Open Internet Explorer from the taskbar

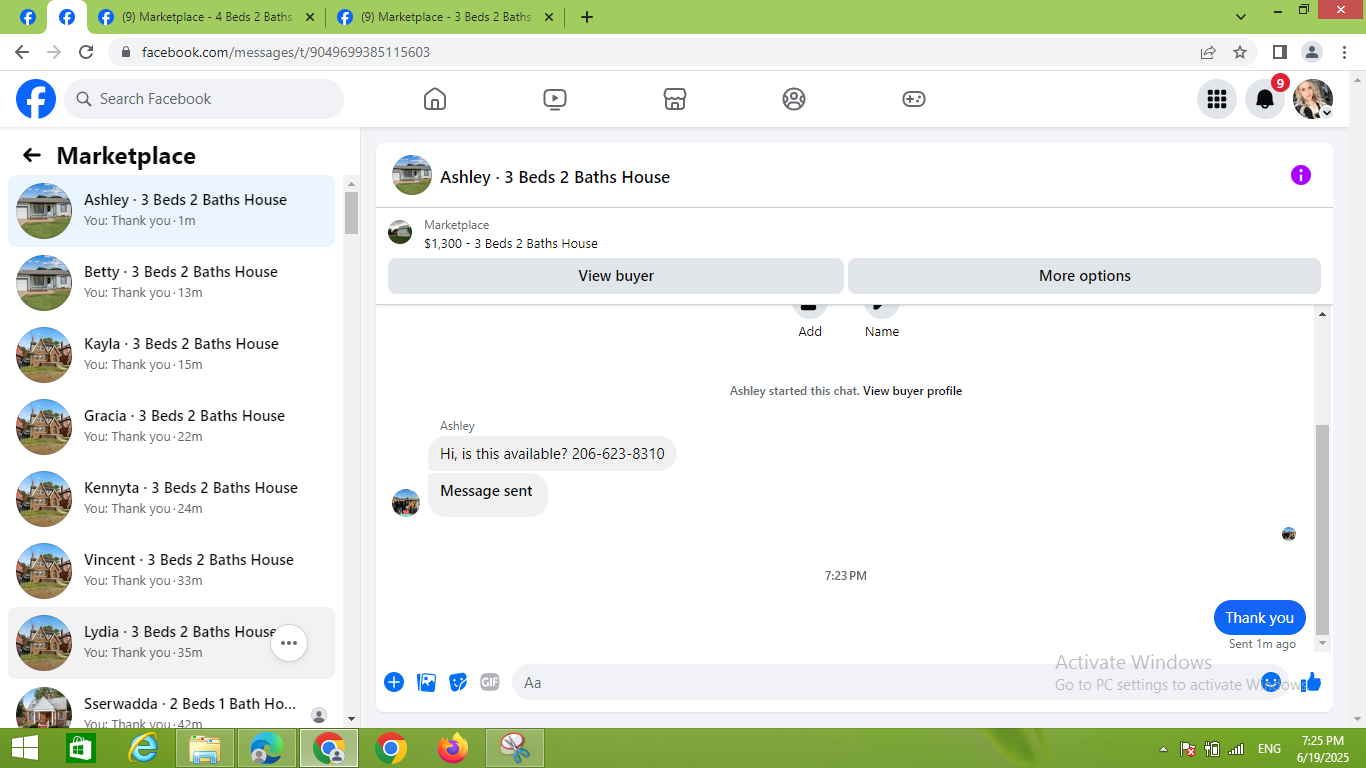144,748
